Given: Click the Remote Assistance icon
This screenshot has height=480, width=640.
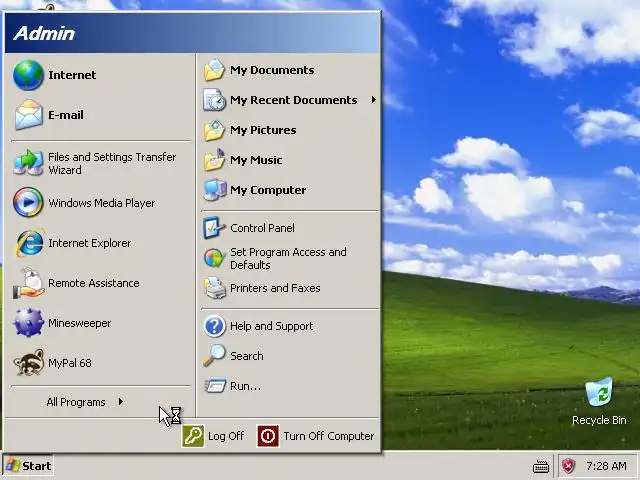Looking at the screenshot, I should tap(28, 283).
